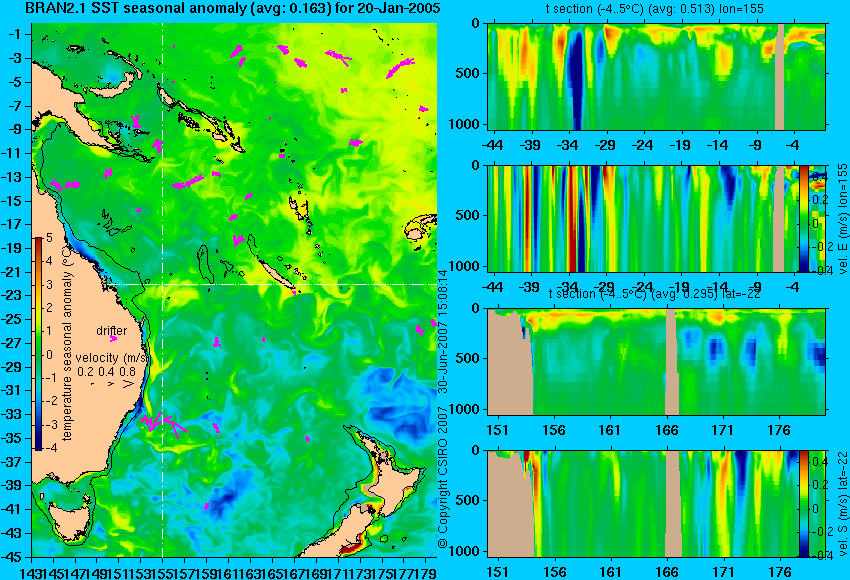Click the "-4" label under the top temperature section

(793, 145)
